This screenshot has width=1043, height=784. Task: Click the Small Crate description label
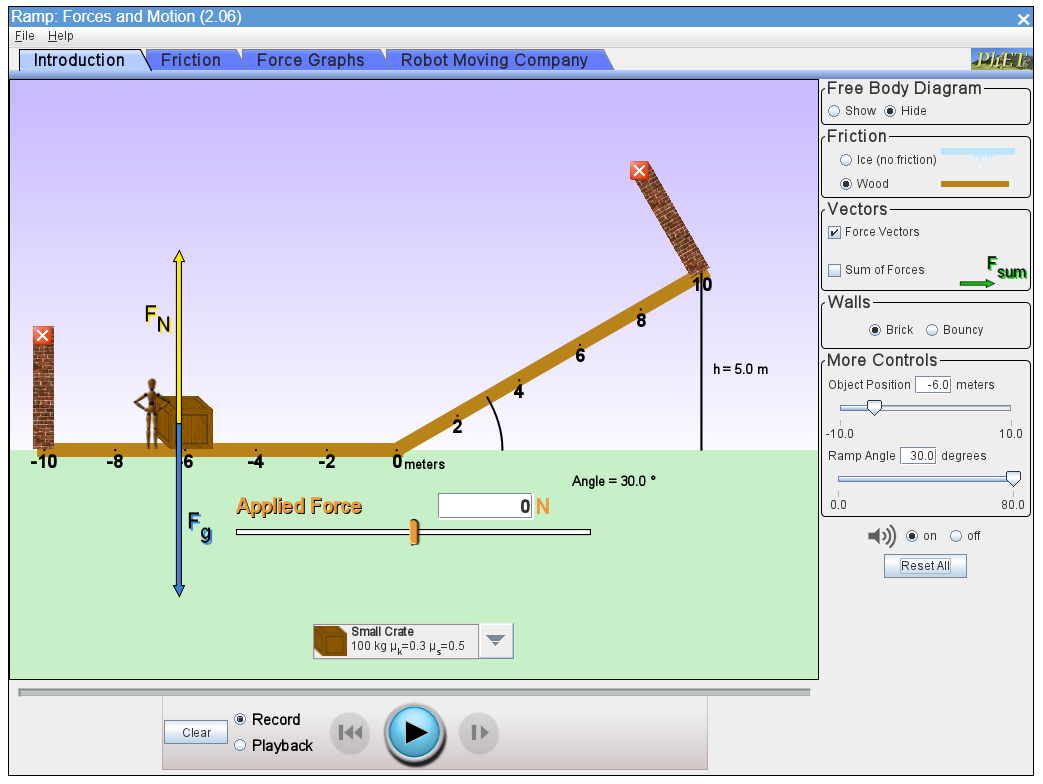click(x=408, y=640)
